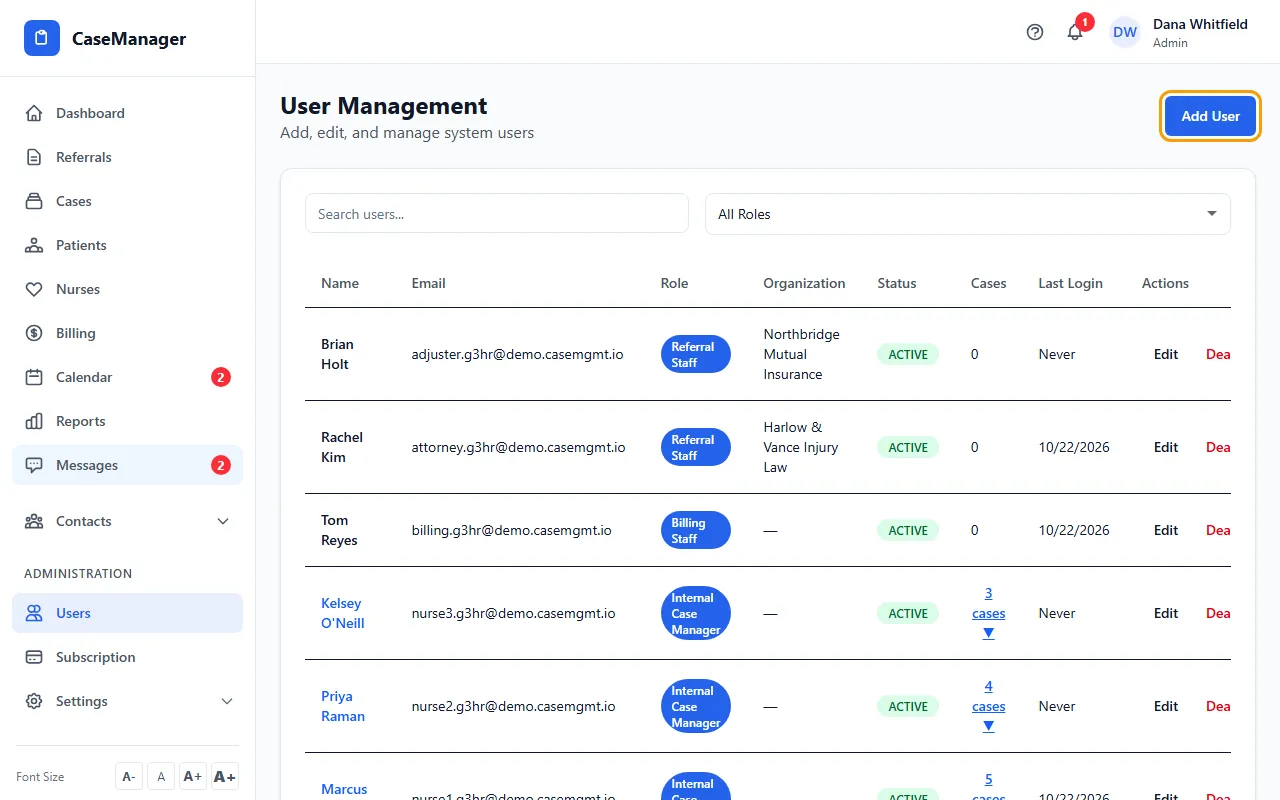Viewport: 1280px width, 800px height.
Task: Open Priya Raman's profile link
Action: (343, 706)
